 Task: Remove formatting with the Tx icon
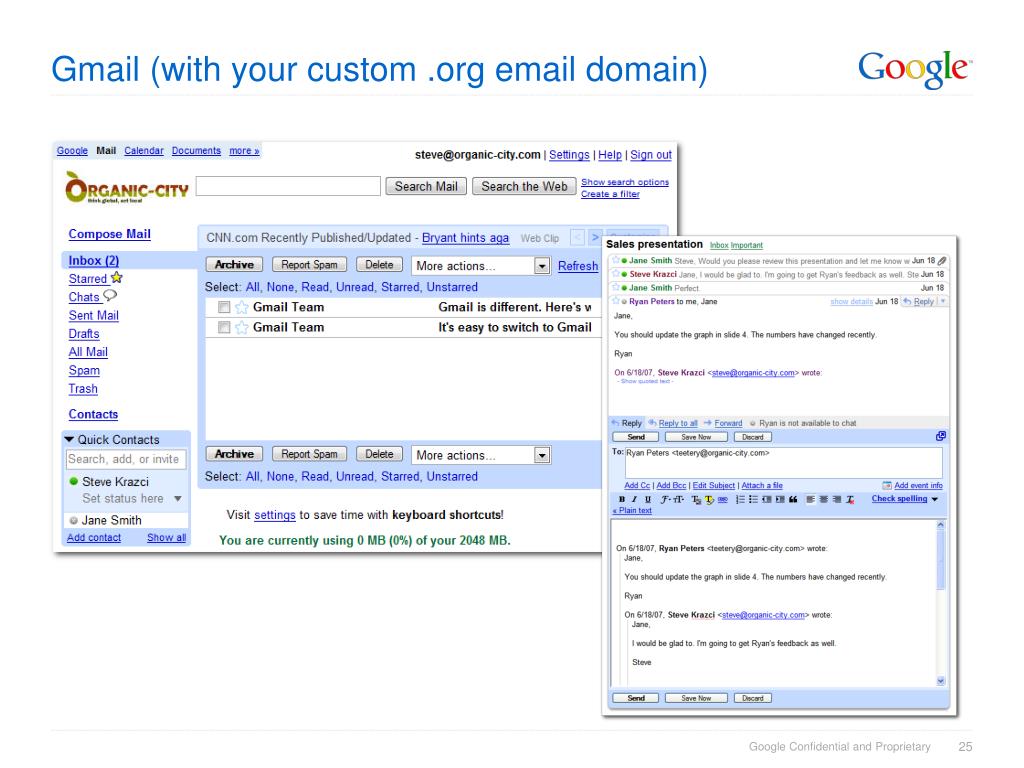point(850,500)
